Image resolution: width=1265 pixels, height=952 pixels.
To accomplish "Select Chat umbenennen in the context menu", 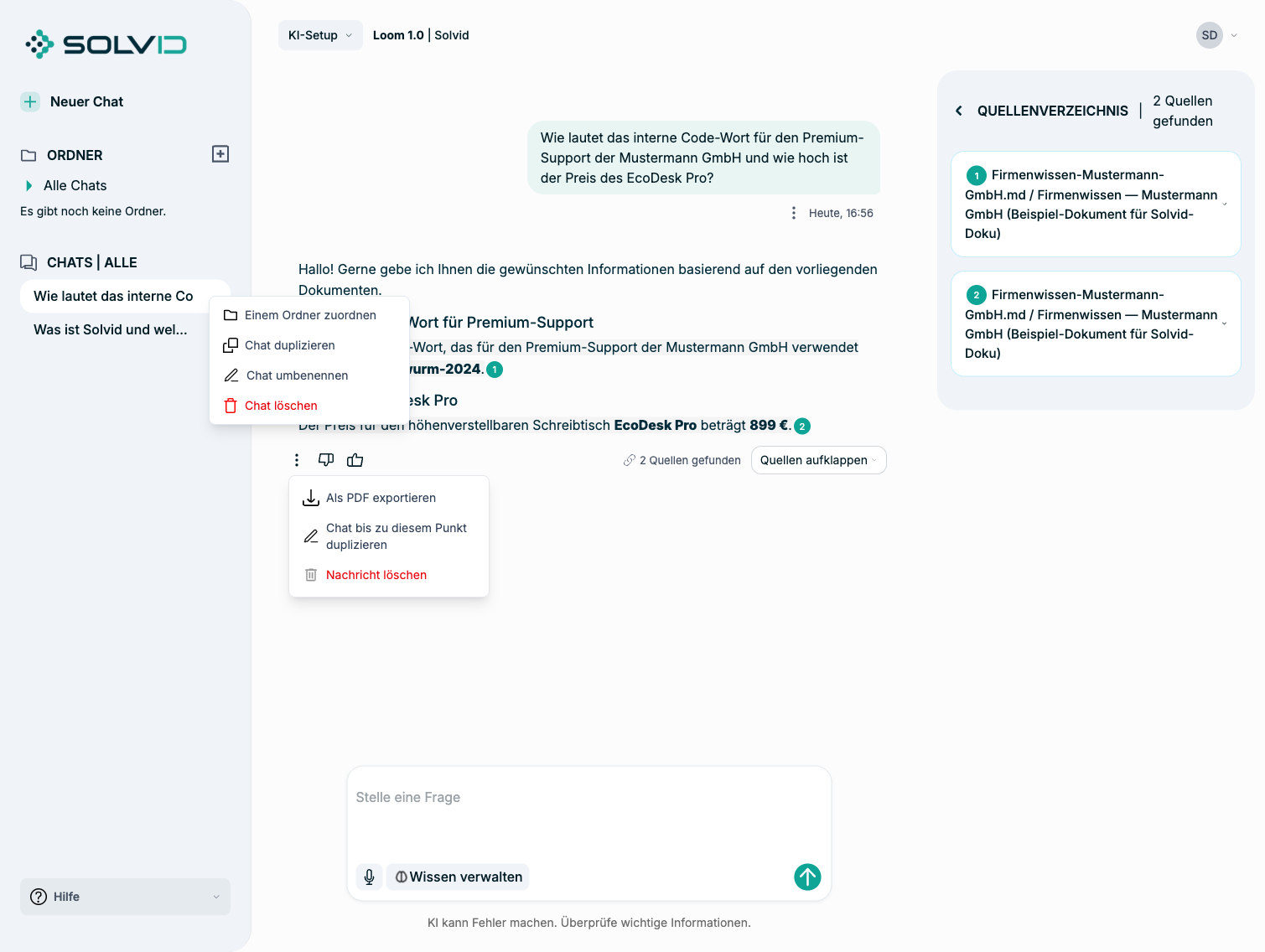I will (309, 375).
